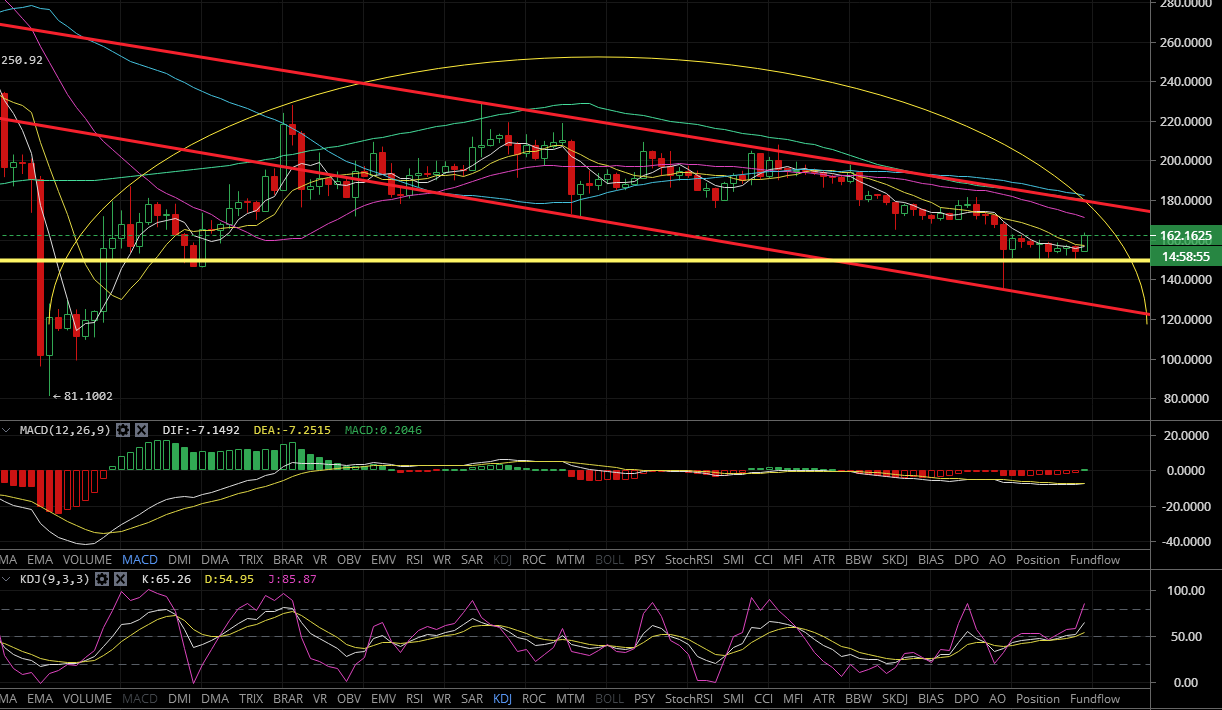Select DMI in the KDJ panel's indicator row

click(x=180, y=698)
